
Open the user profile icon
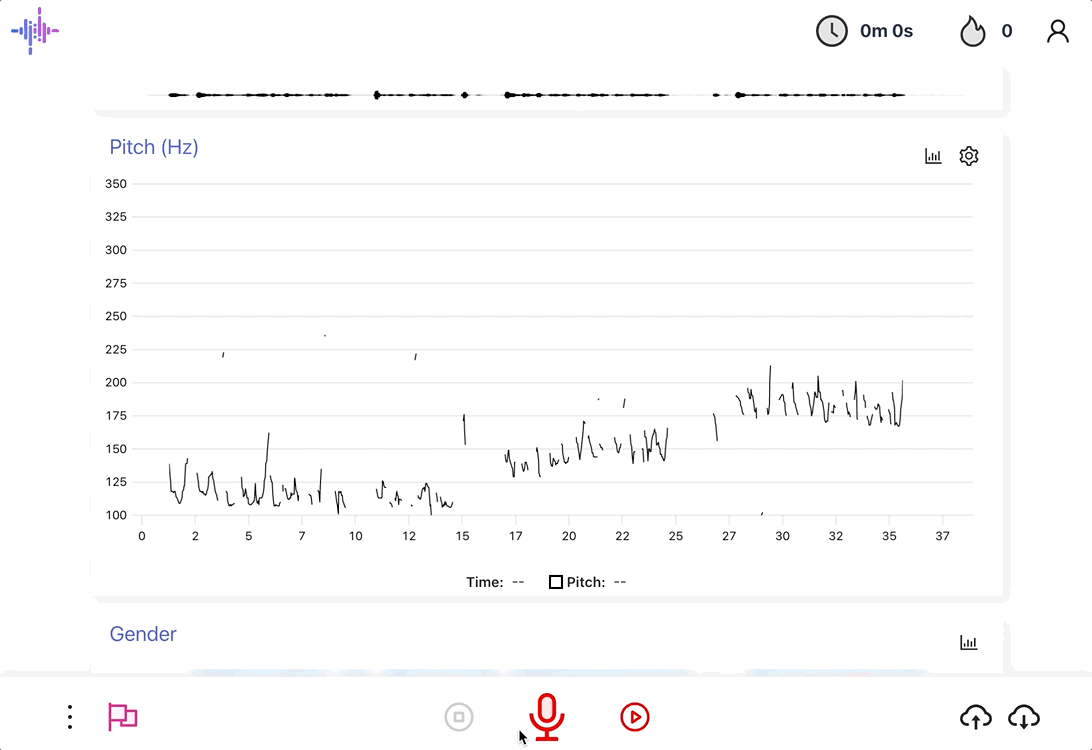tap(1057, 32)
